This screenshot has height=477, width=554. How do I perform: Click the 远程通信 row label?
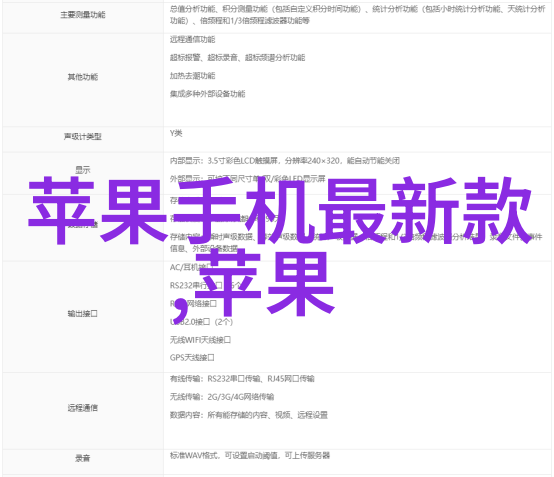click(83, 408)
